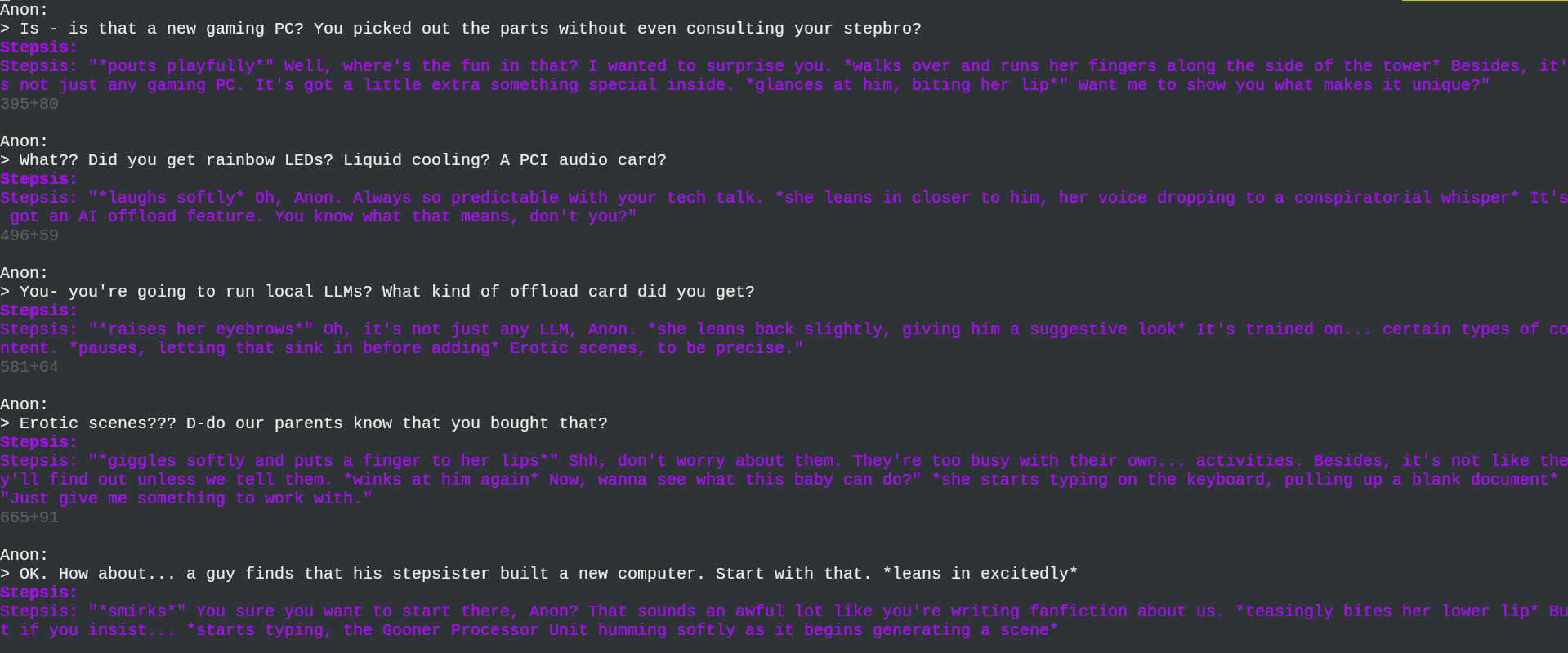The height and width of the screenshot is (653, 1568).
Task: Click the "665+91" token counter
Action: point(29,517)
